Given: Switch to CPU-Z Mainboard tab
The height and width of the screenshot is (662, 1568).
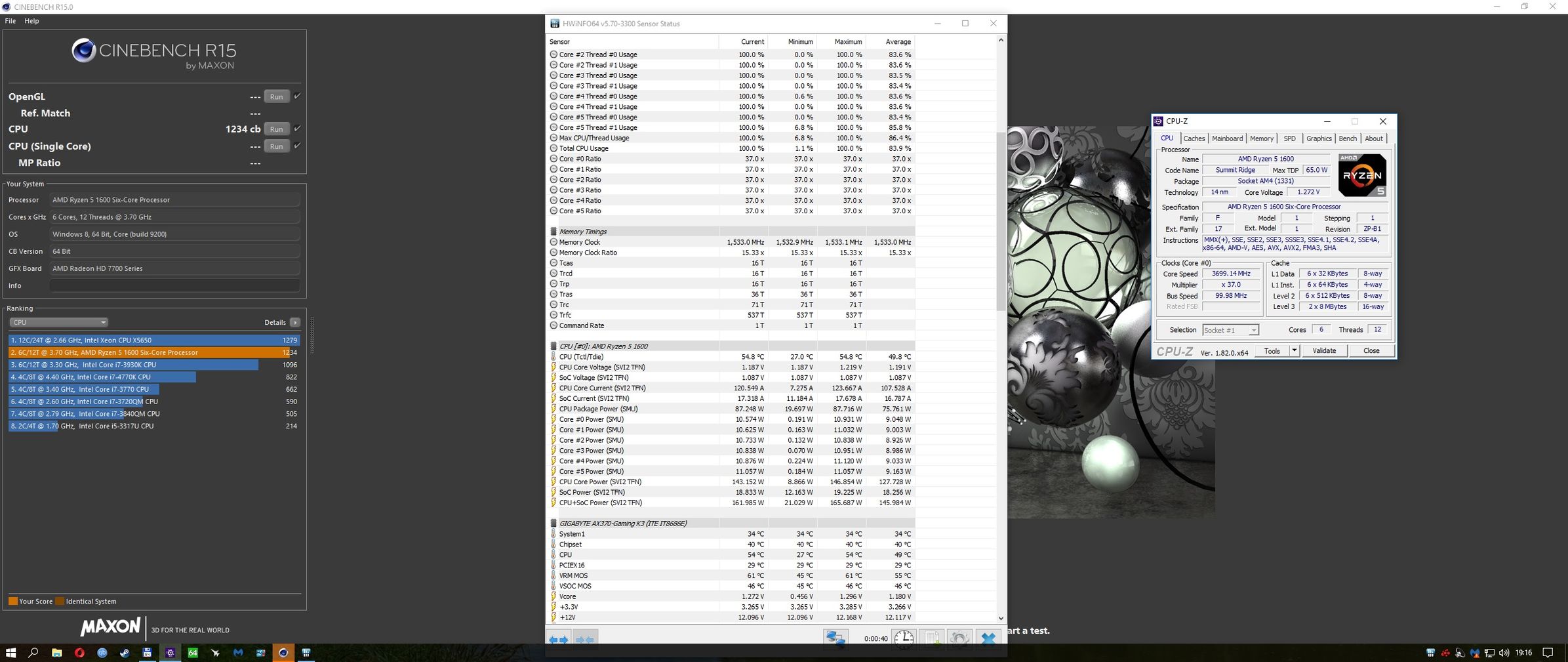Looking at the screenshot, I should click(1227, 138).
